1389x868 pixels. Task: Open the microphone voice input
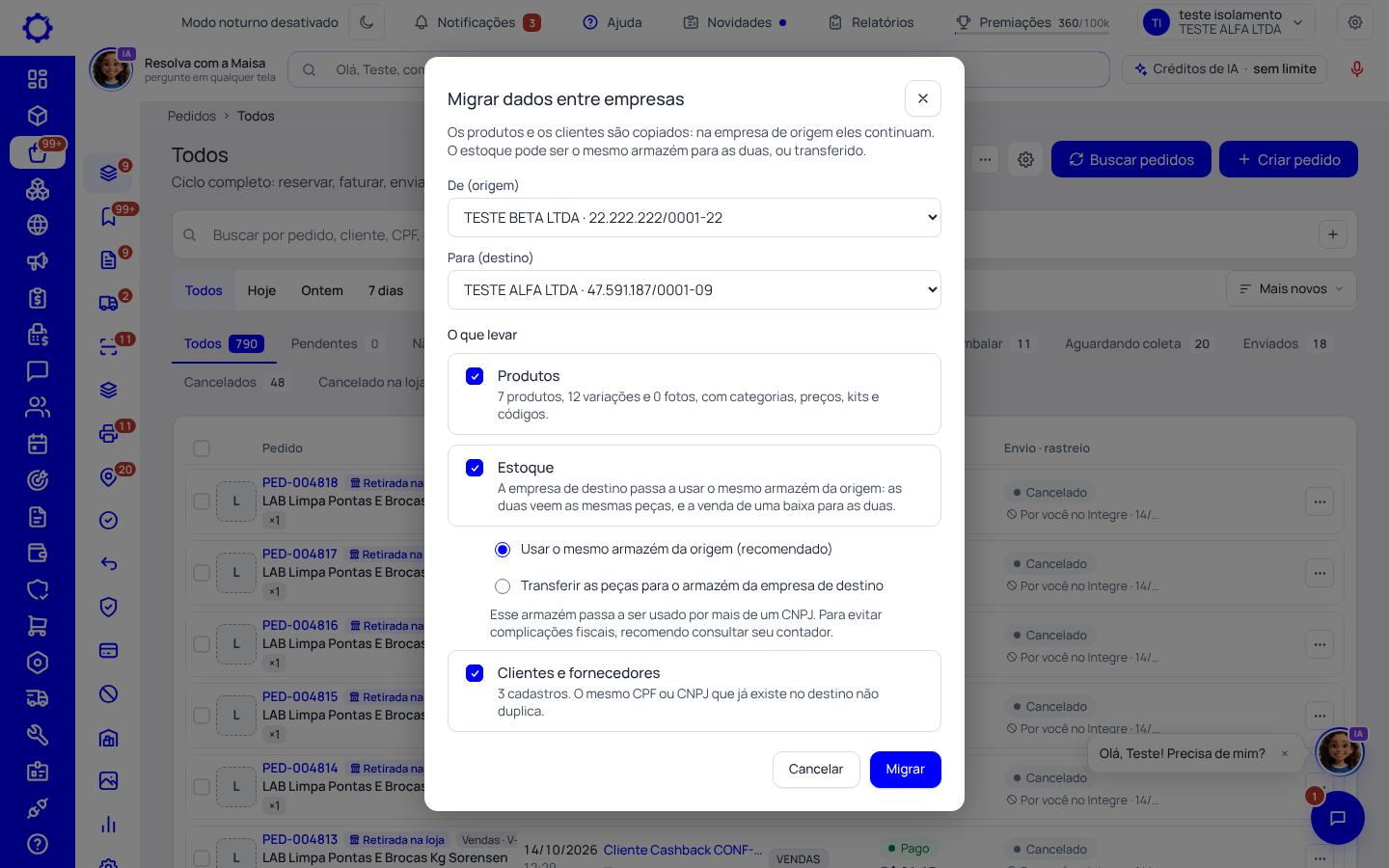pyautogui.click(x=1356, y=69)
